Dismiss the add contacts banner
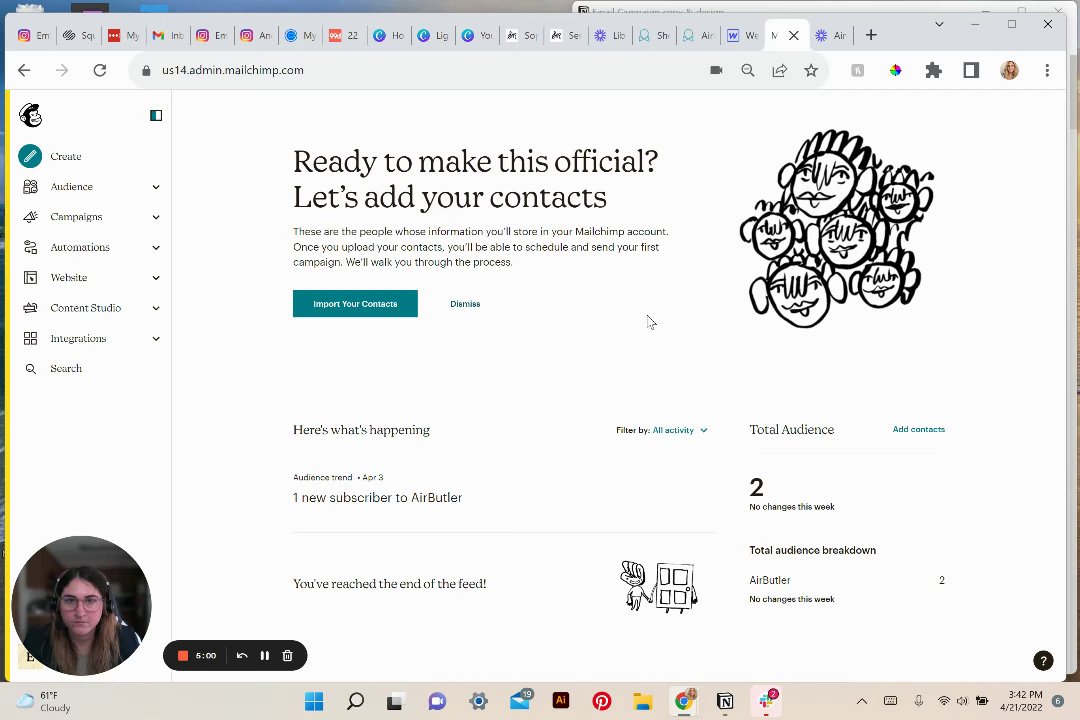 pos(465,304)
